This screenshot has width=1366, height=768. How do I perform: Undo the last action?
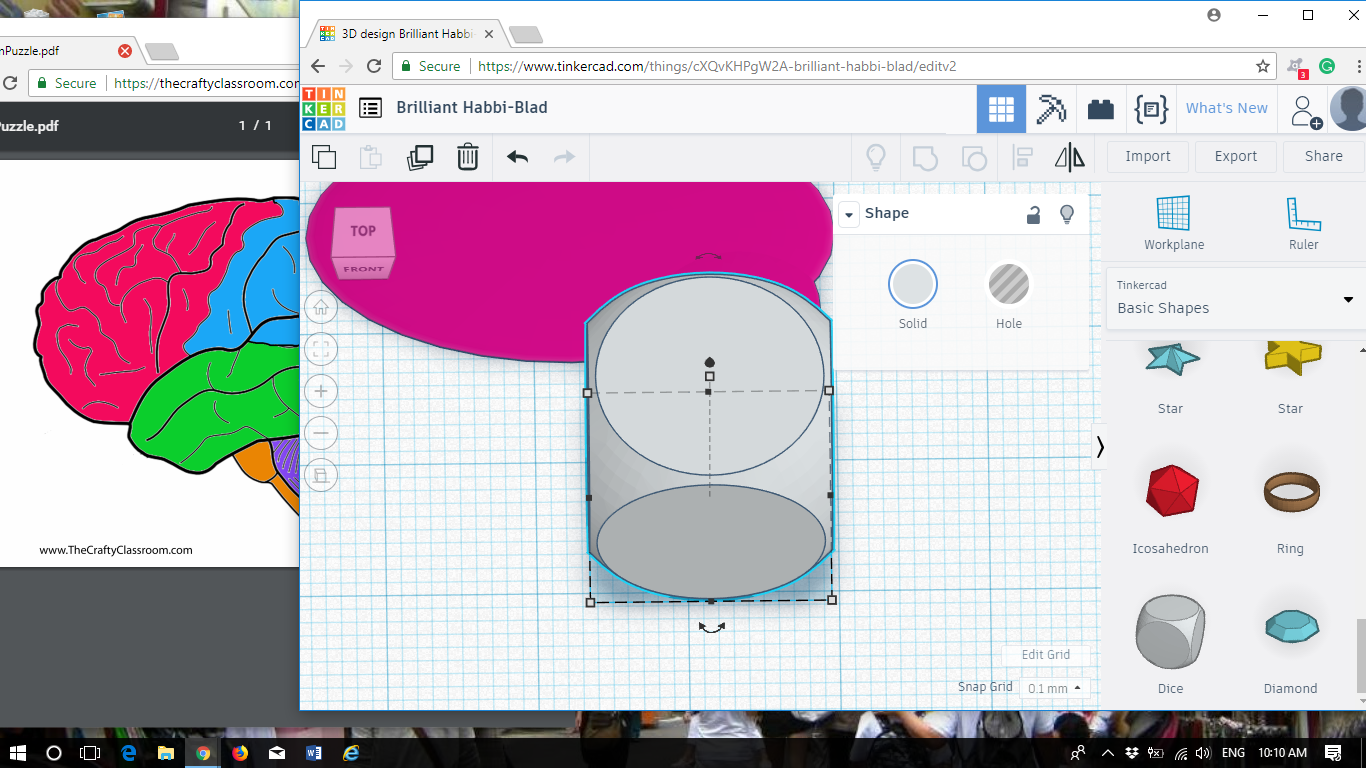click(x=517, y=157)
